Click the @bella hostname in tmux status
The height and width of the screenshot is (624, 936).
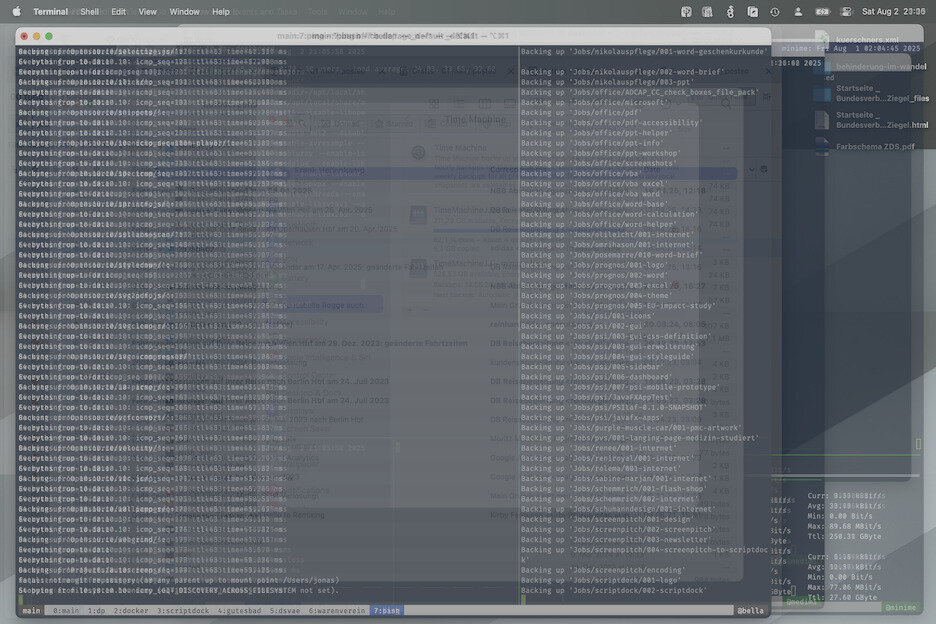coord(750,610)
